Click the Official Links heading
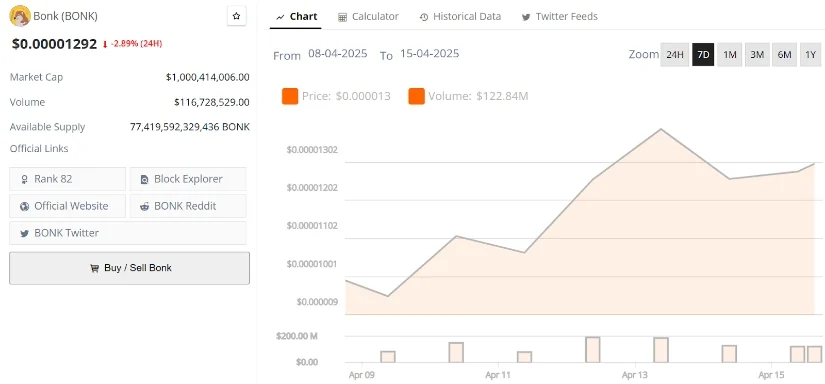Screen dimensions: 825x384 pos(39,149)
